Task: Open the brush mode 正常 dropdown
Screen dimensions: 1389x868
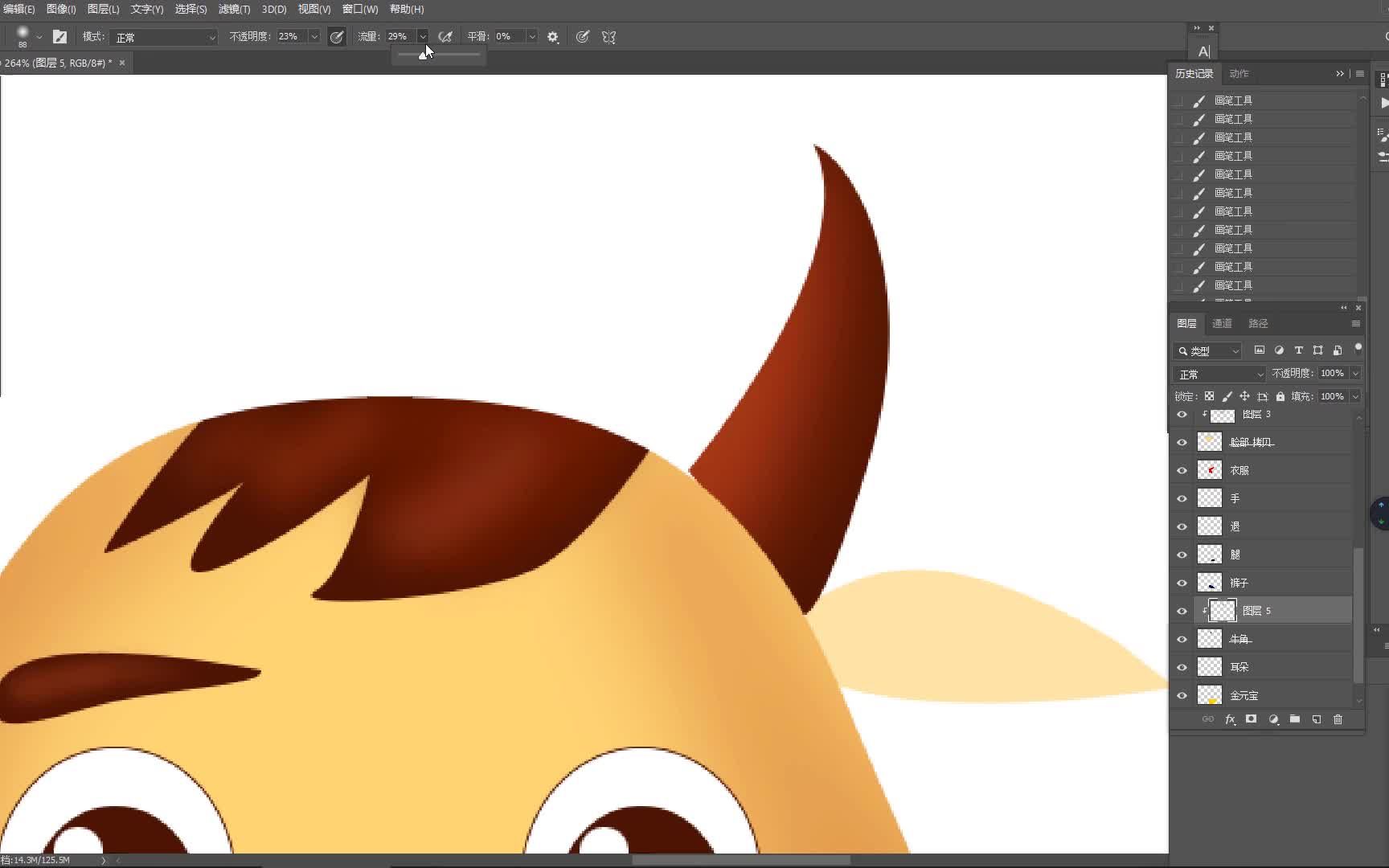Action: pos(164,37)
